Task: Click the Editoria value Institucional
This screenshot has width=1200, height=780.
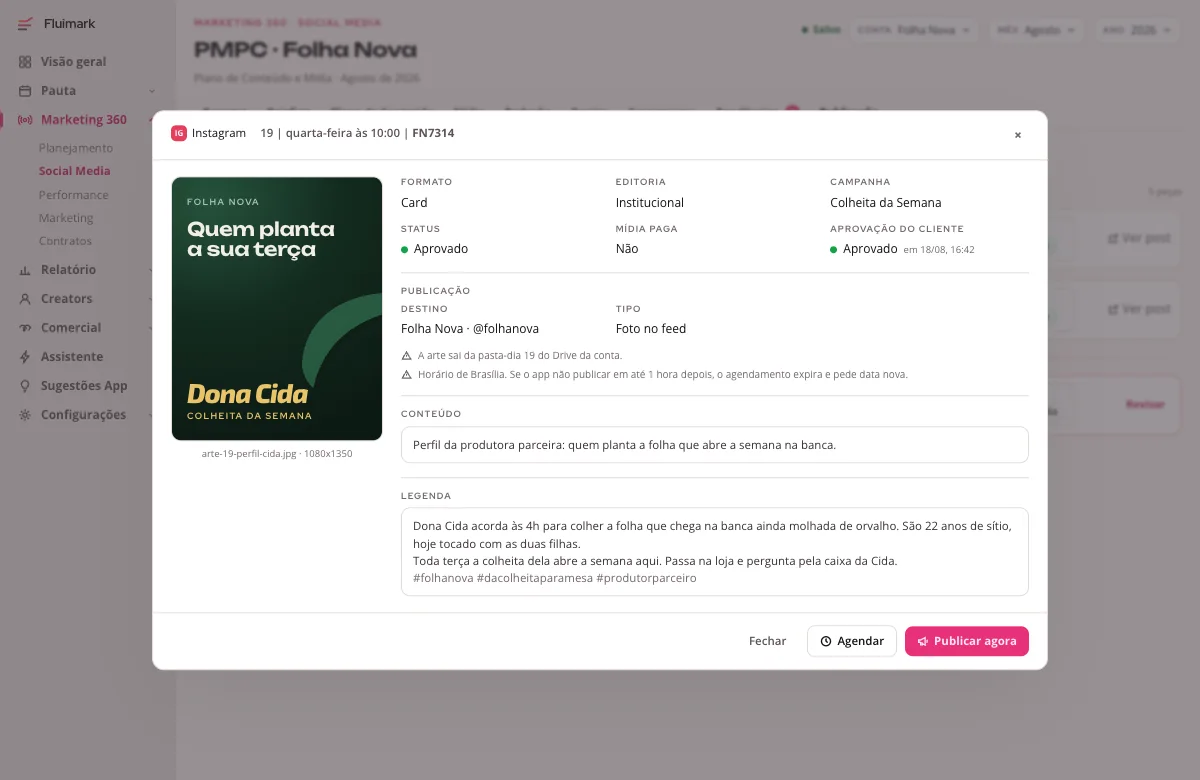Action: click(x=650, y=202)
